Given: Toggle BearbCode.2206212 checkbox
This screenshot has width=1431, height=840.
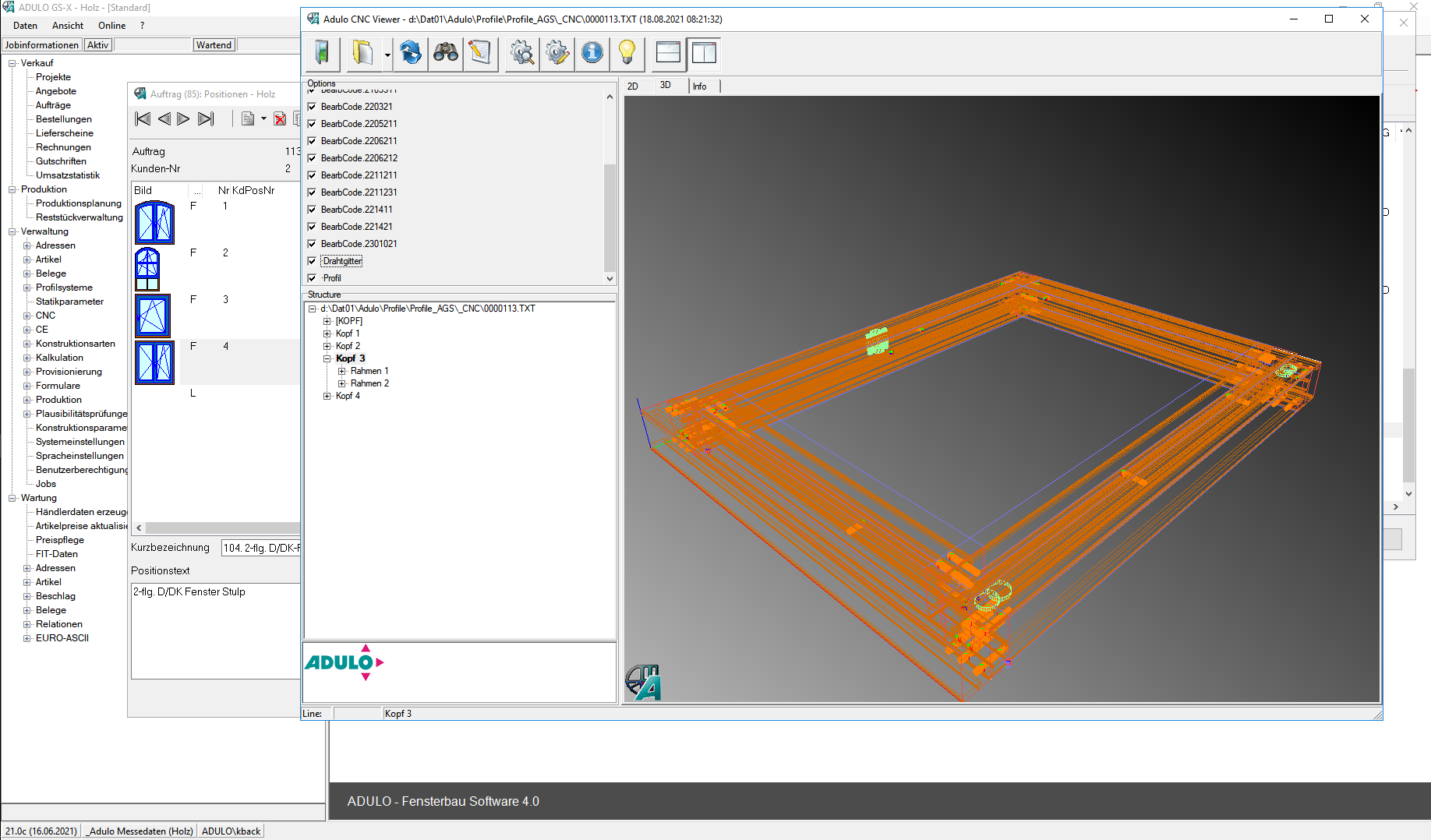Looking at the screenshot, I should coord(312,158).
